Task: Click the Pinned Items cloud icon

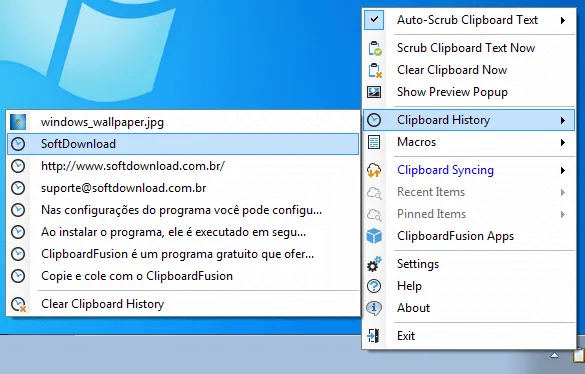Action: [374, 215]
